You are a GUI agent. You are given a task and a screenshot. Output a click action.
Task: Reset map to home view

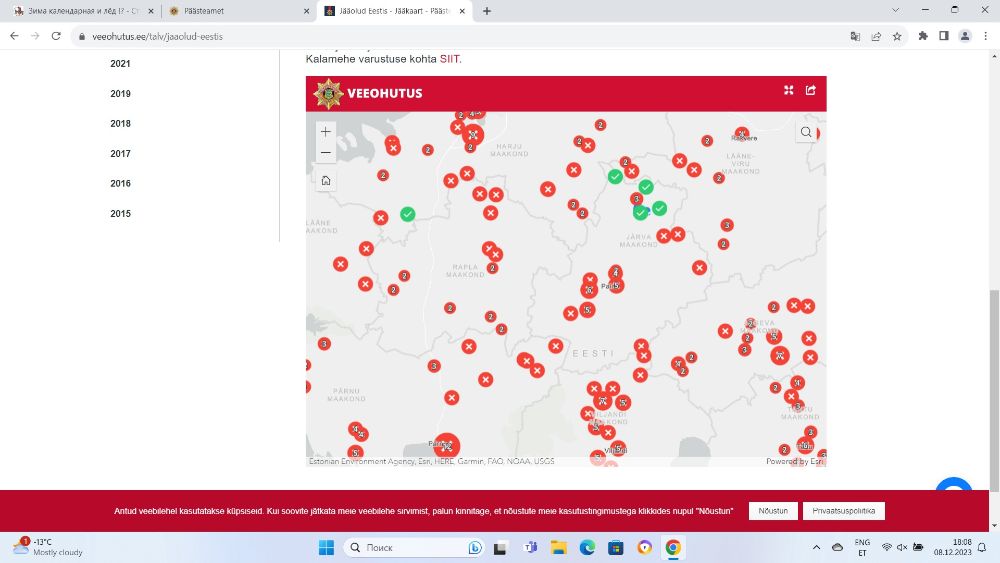tap(325, 181)
